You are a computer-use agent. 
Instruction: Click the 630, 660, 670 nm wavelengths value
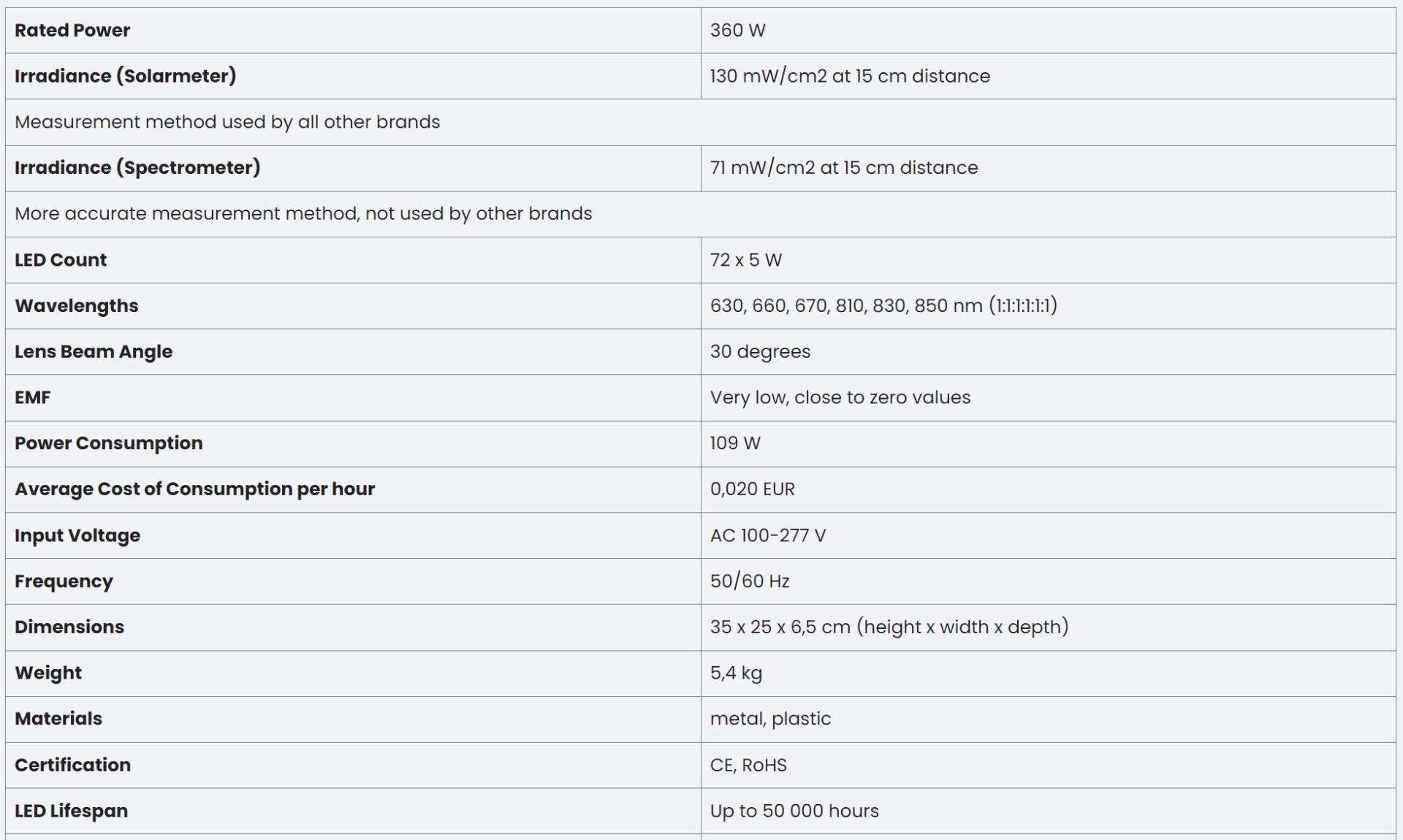(x=883, y=306)
